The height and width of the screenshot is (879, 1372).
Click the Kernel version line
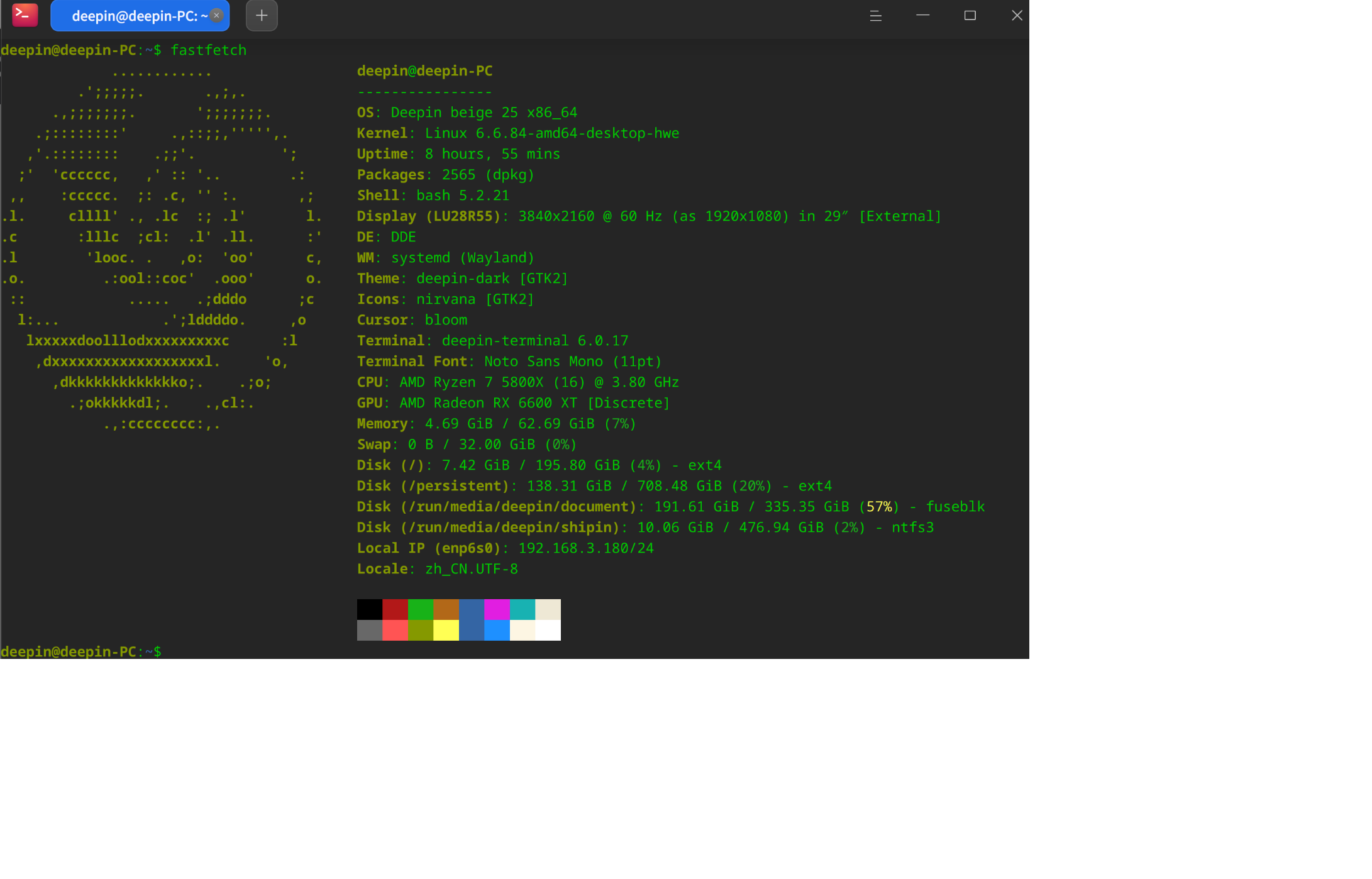[518, 133]
